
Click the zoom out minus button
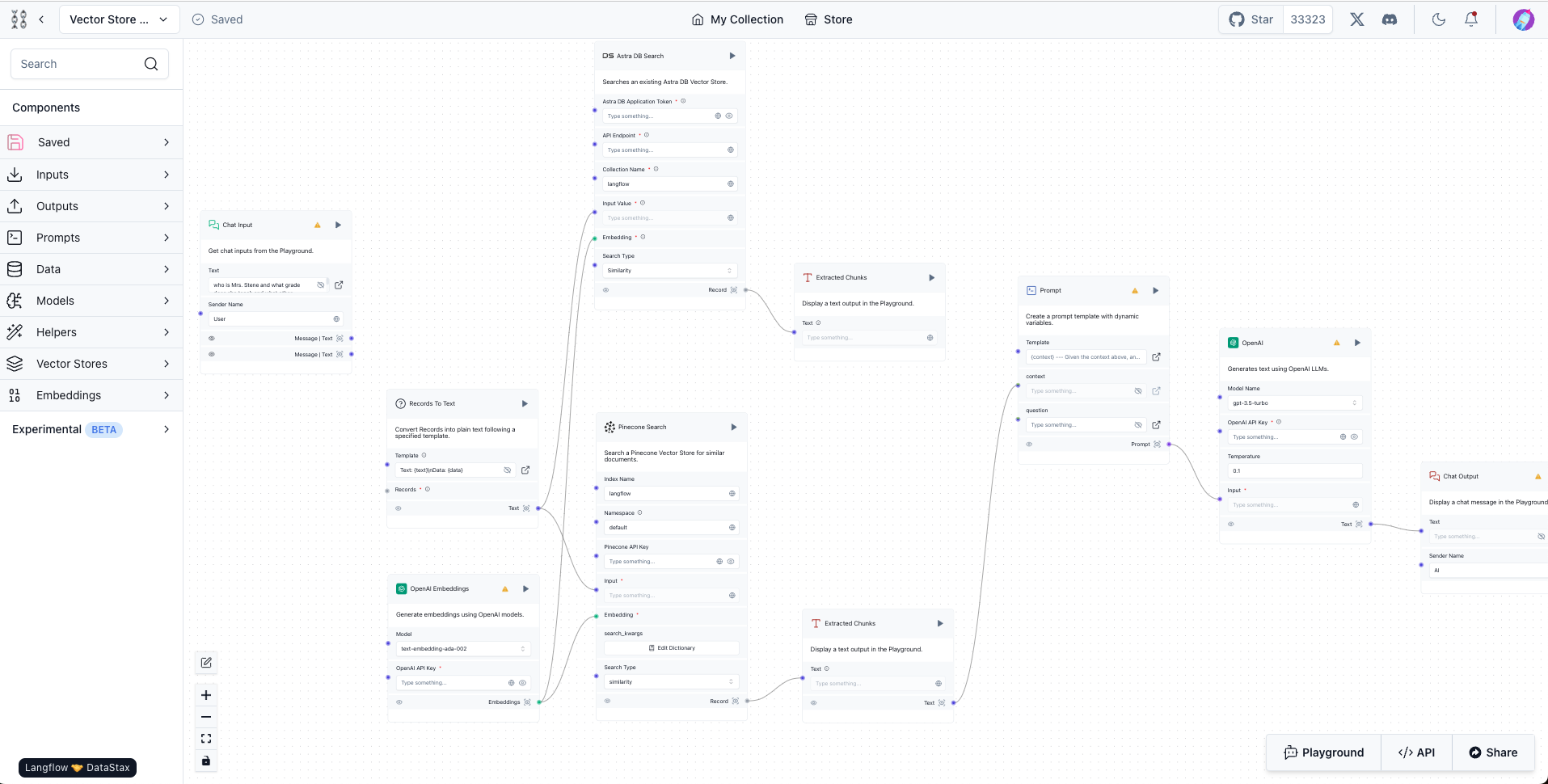(x=206, y=717)
